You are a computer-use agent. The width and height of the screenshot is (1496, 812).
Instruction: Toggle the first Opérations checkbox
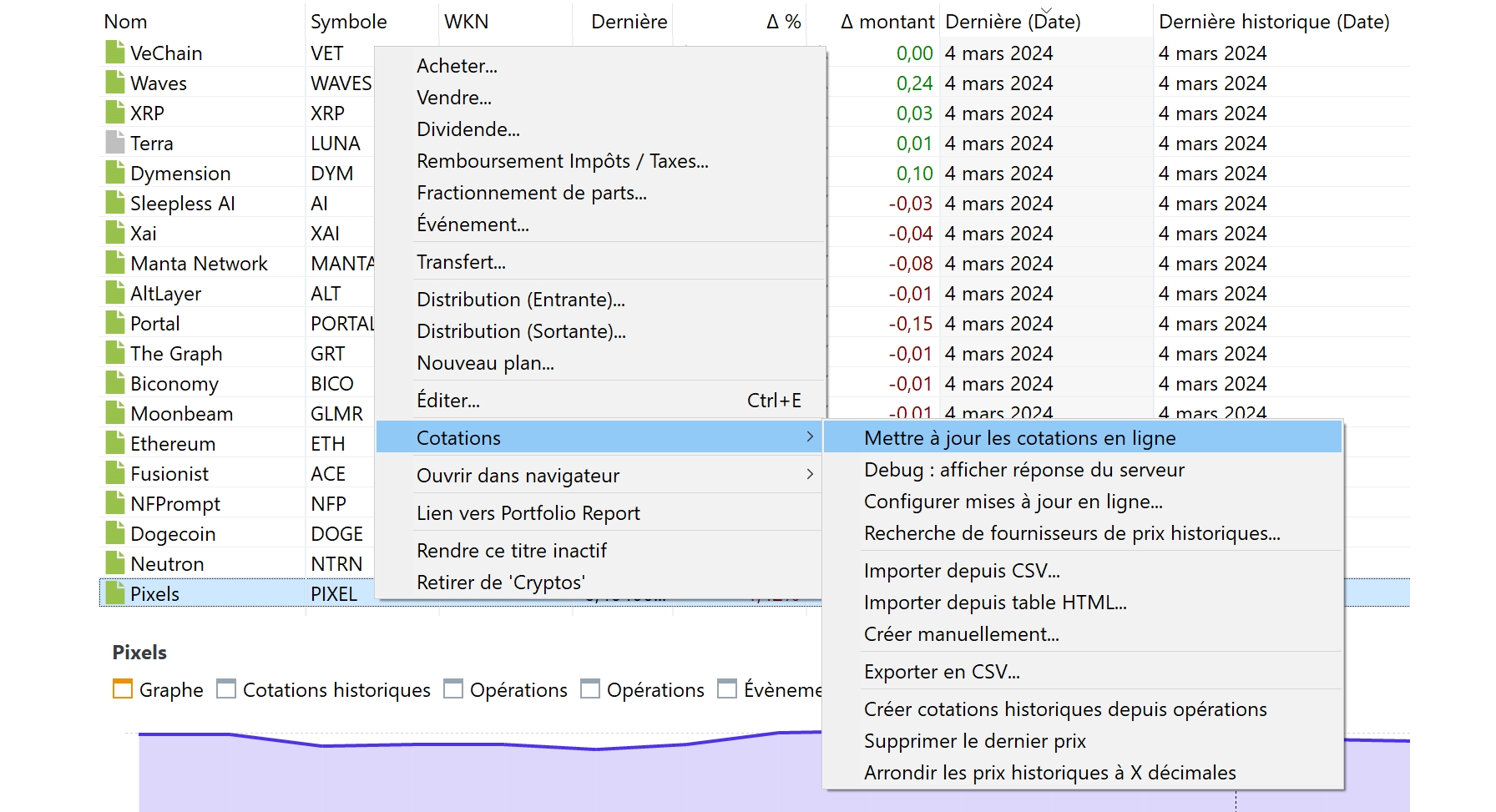[x=453, y=689]
